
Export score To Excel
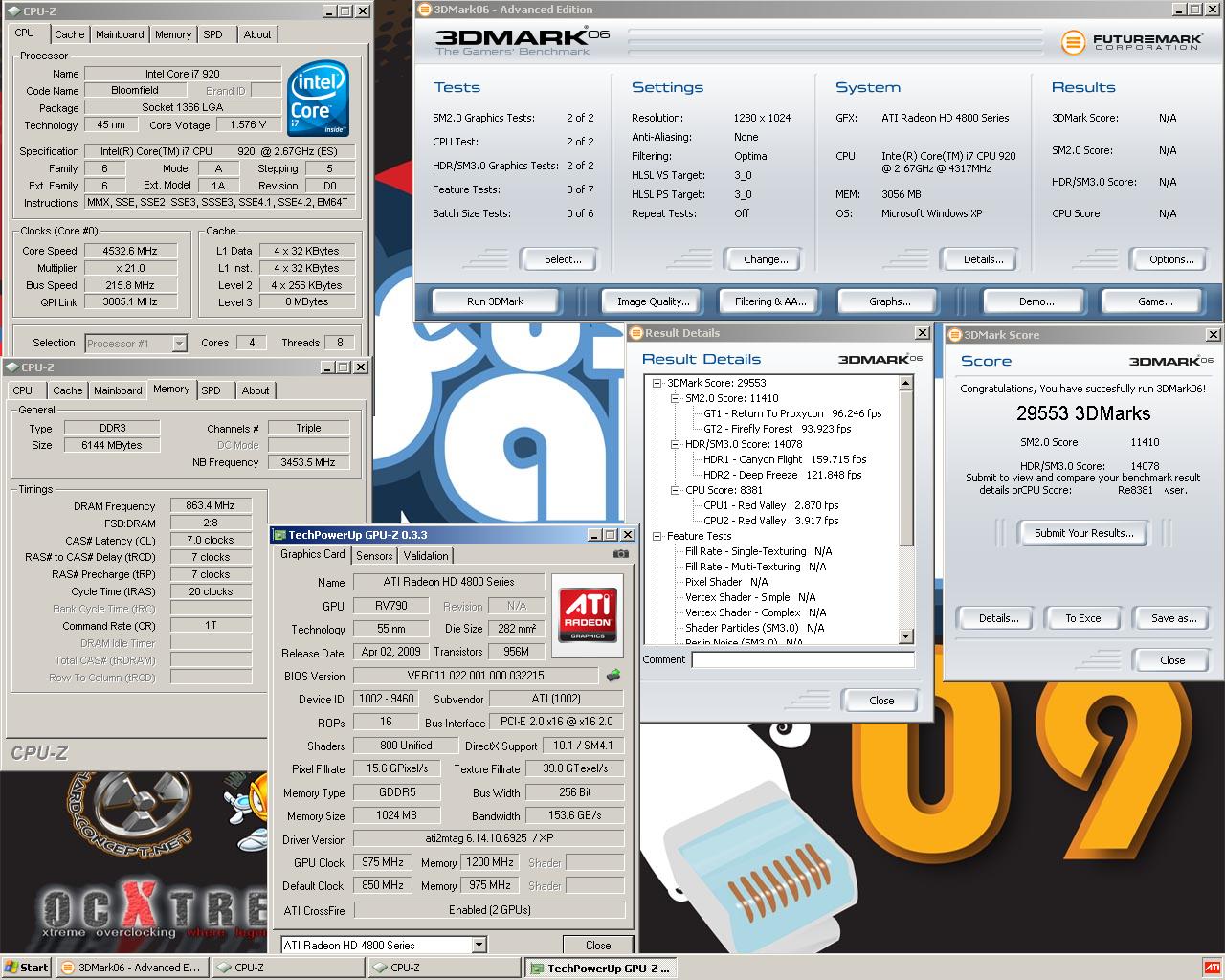tap(1083, 618)
